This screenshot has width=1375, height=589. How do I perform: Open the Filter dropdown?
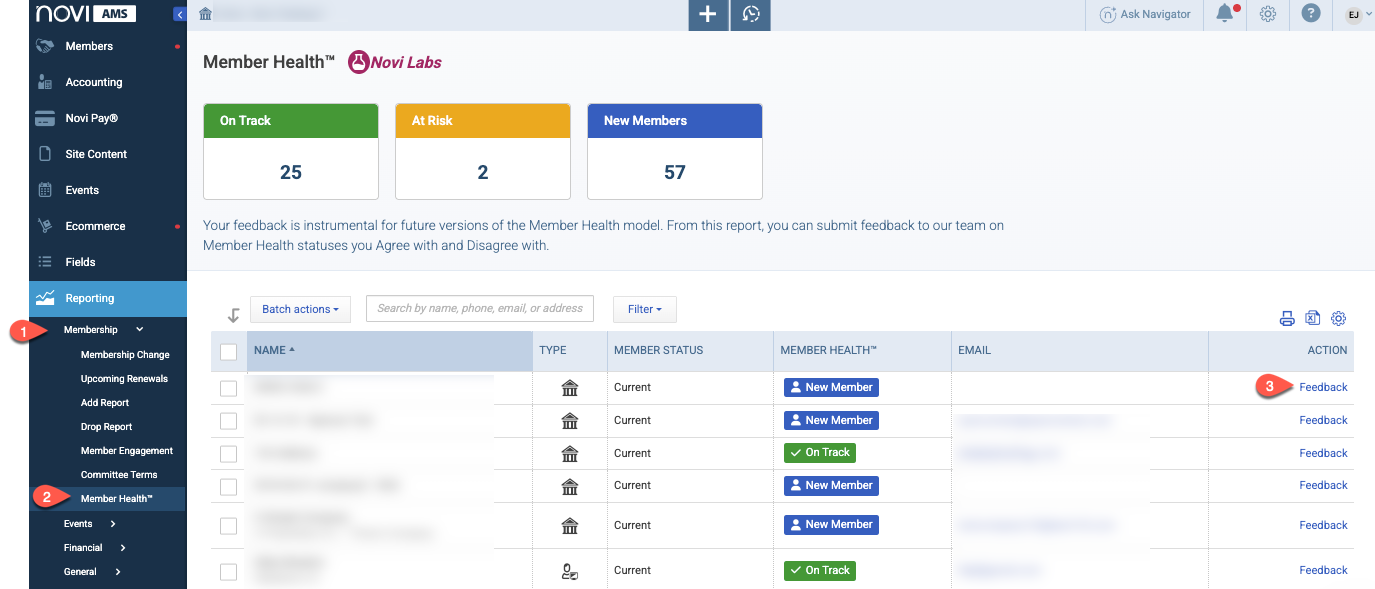point(645,309)
